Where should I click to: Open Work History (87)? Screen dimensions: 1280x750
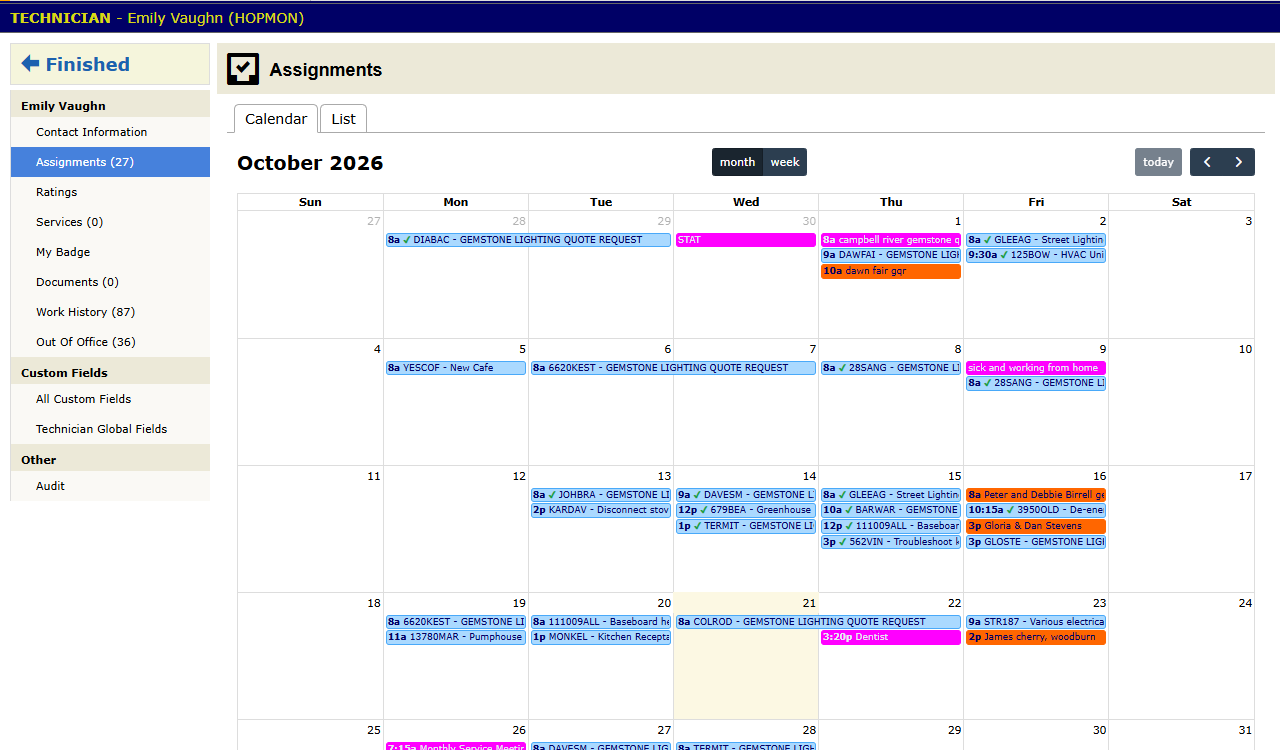coord(110,312)
